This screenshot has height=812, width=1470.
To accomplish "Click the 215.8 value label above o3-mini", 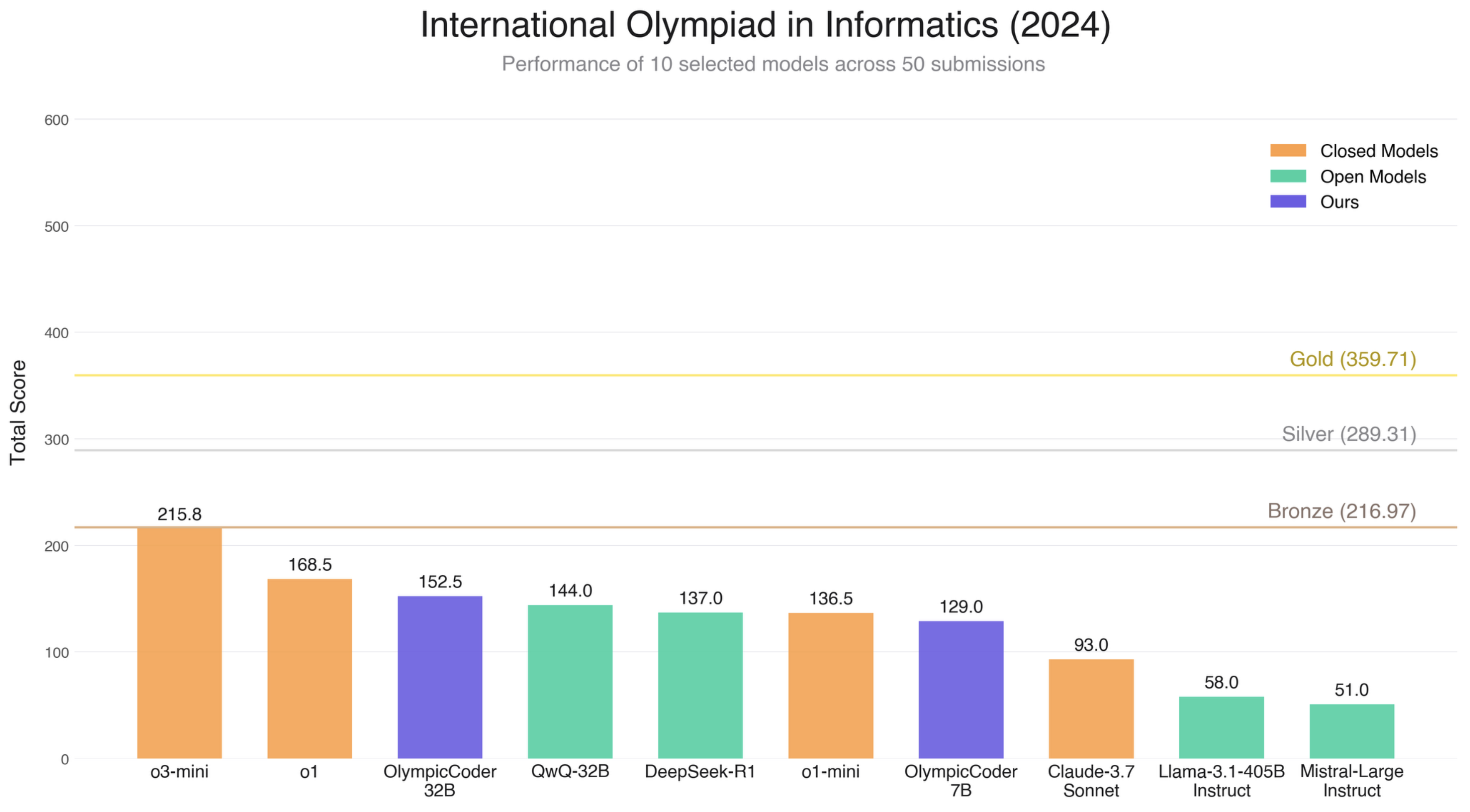I will point(179,514).
